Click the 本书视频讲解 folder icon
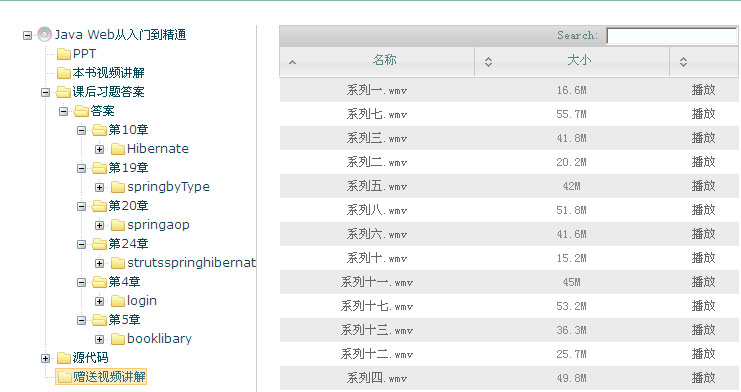 click(64, 73)
